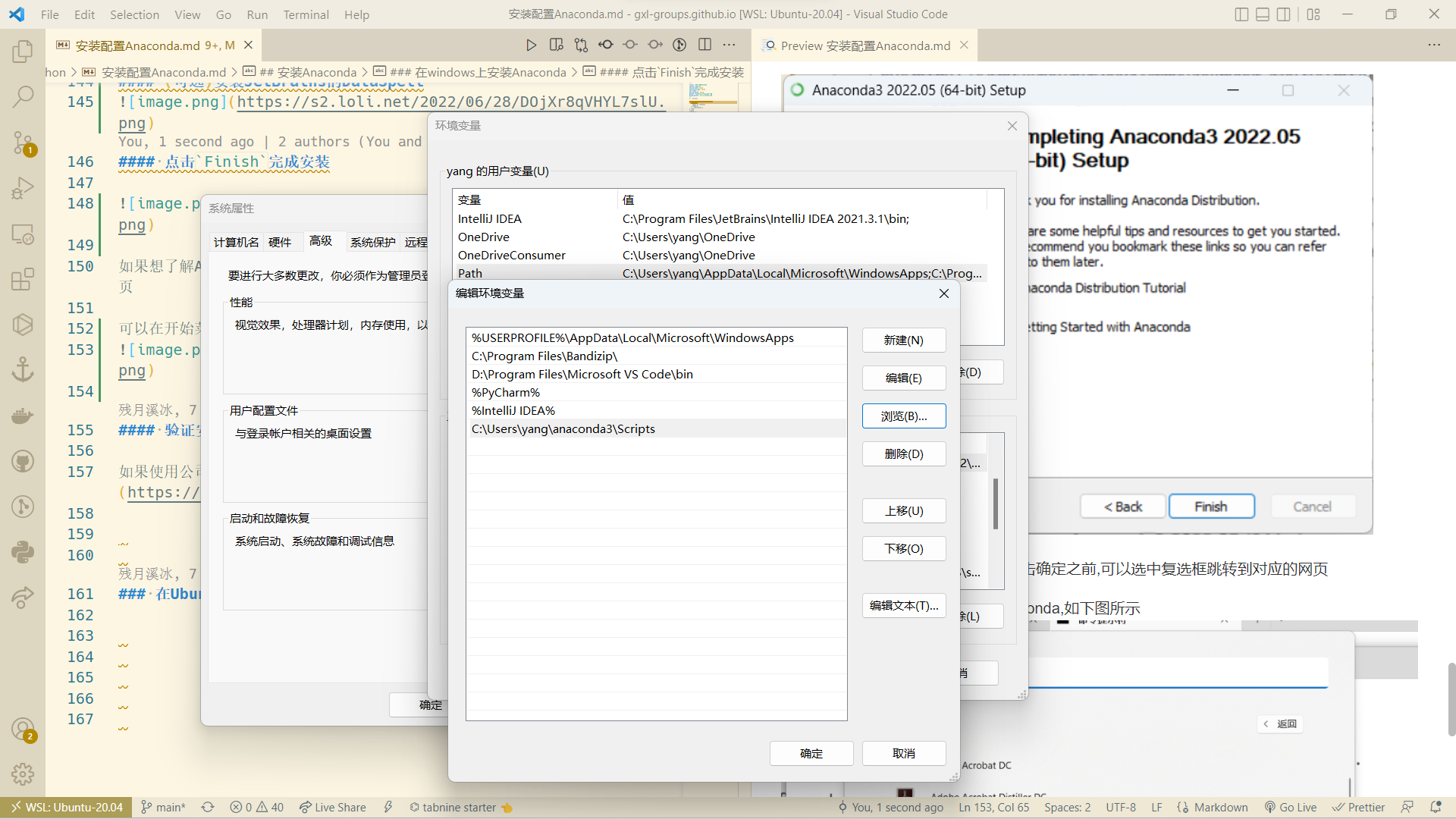This screenshot has height=819, width=1456.
Task: Open the Source Control view
Action: [23, 142]
